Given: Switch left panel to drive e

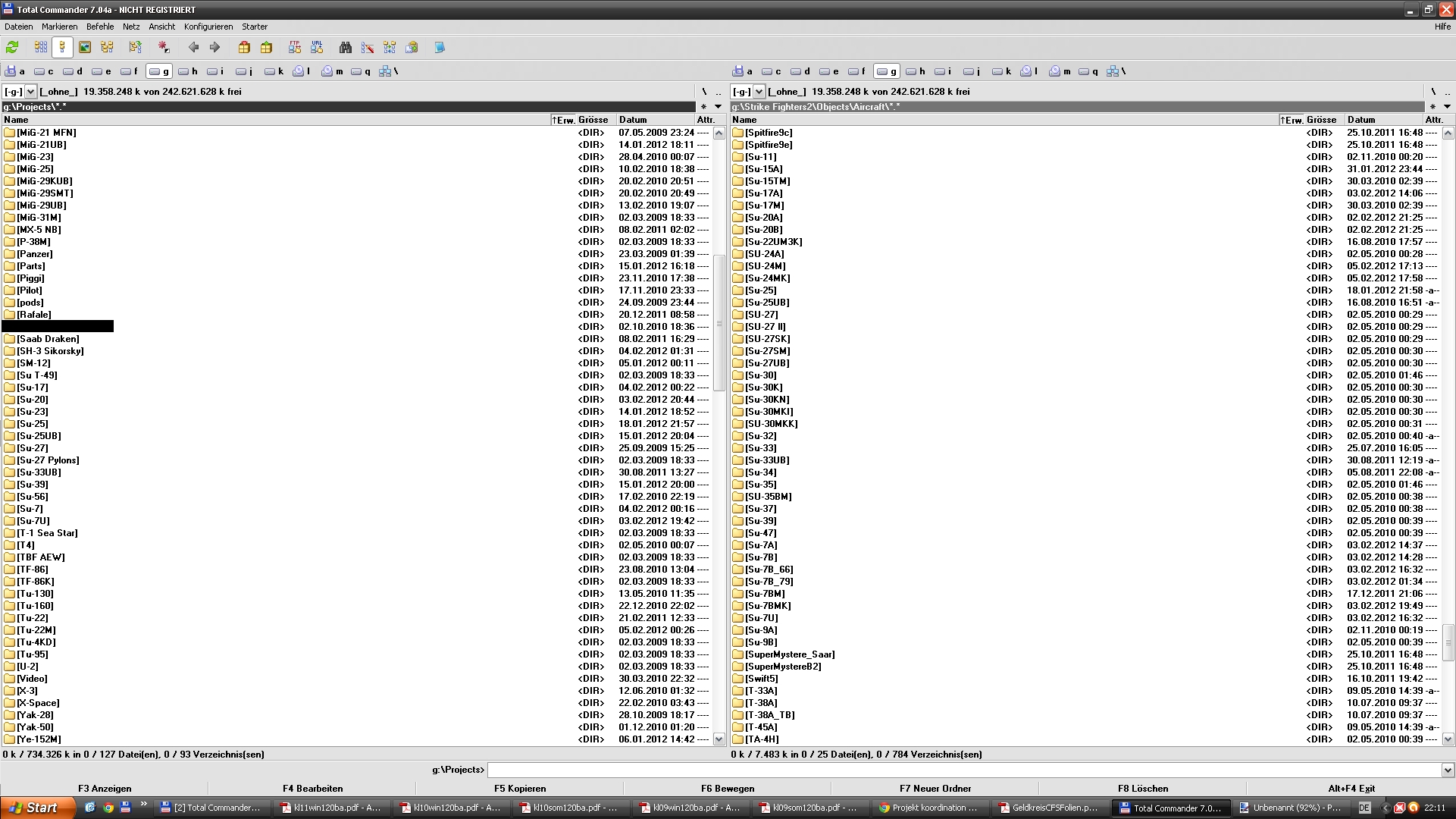Looking at the screenshot, I should (102, 71).
